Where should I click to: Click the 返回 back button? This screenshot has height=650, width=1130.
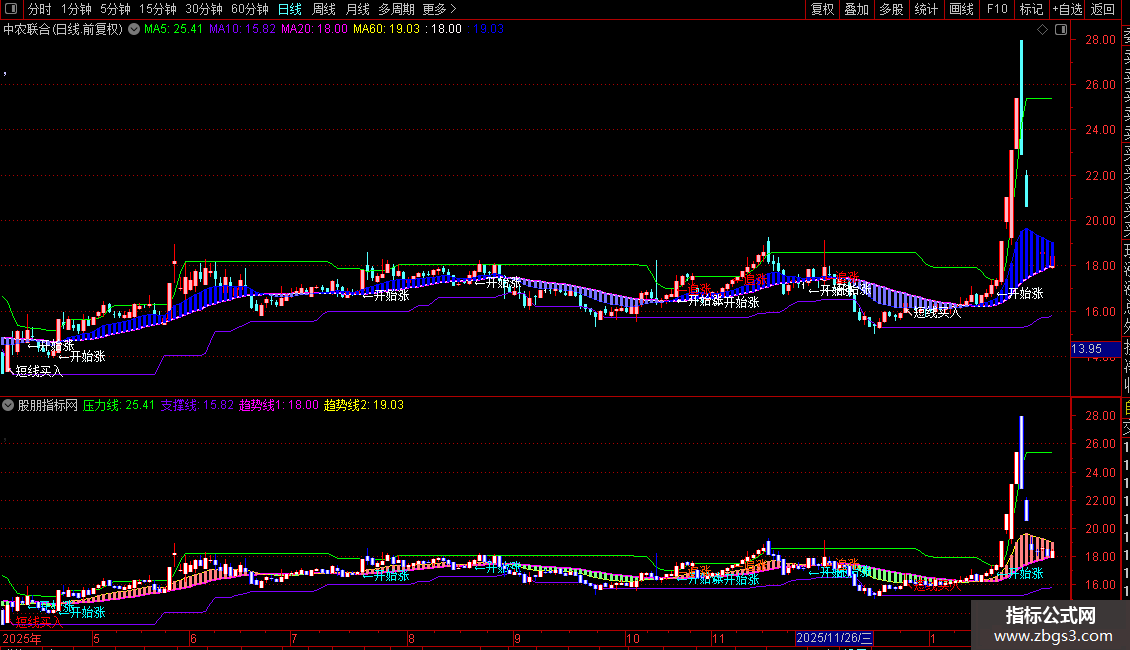click(x=1102, y=9)
